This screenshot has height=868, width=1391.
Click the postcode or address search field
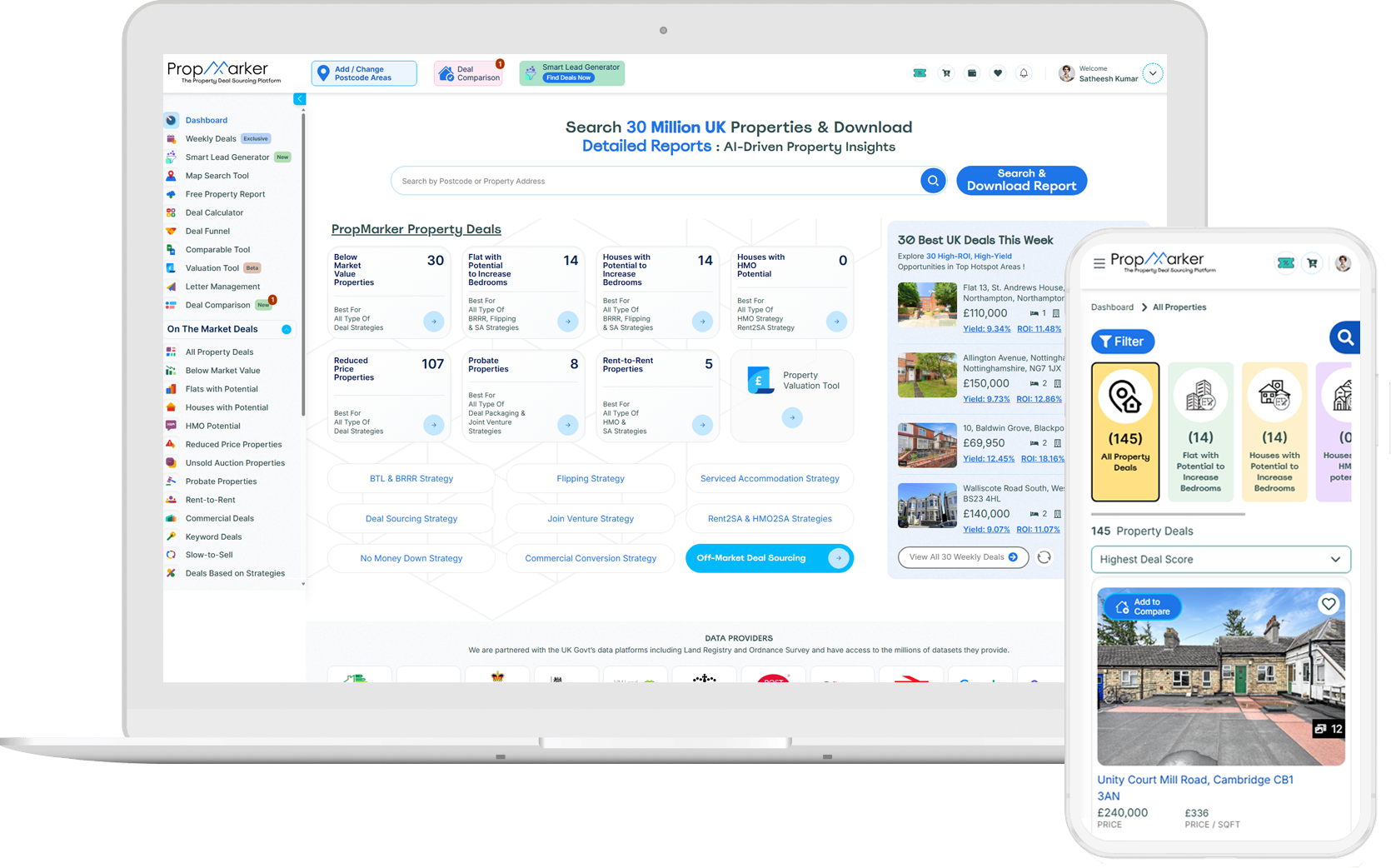[656, 181]
